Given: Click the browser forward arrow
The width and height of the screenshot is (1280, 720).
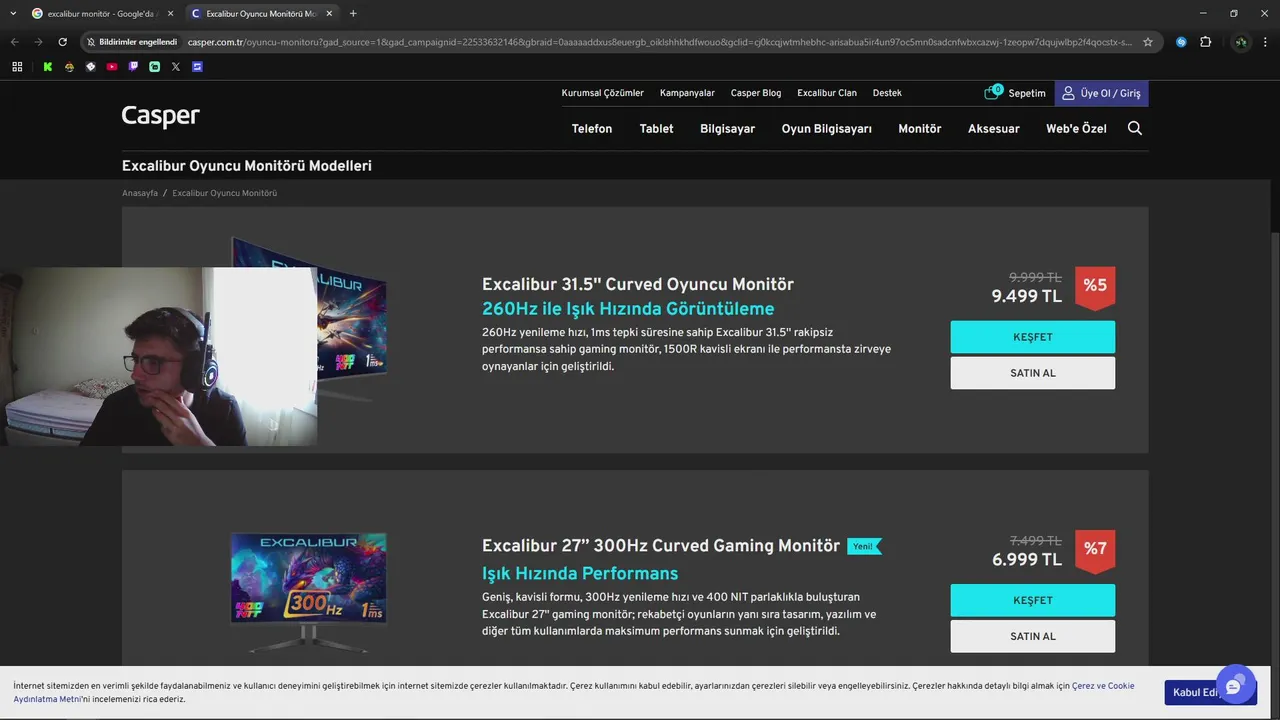Looking at the screenshot, I should pyautogui.click(x=38, y=42).
